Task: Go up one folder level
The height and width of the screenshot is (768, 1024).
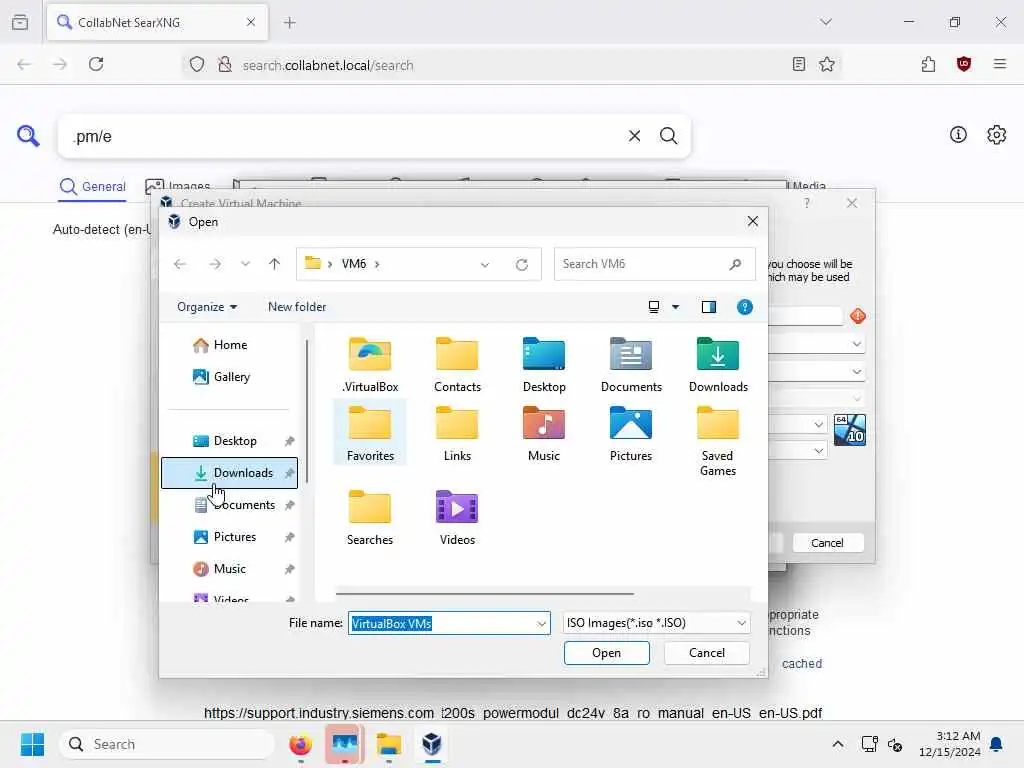Action: pyautogui.click(x=274, y=264)
